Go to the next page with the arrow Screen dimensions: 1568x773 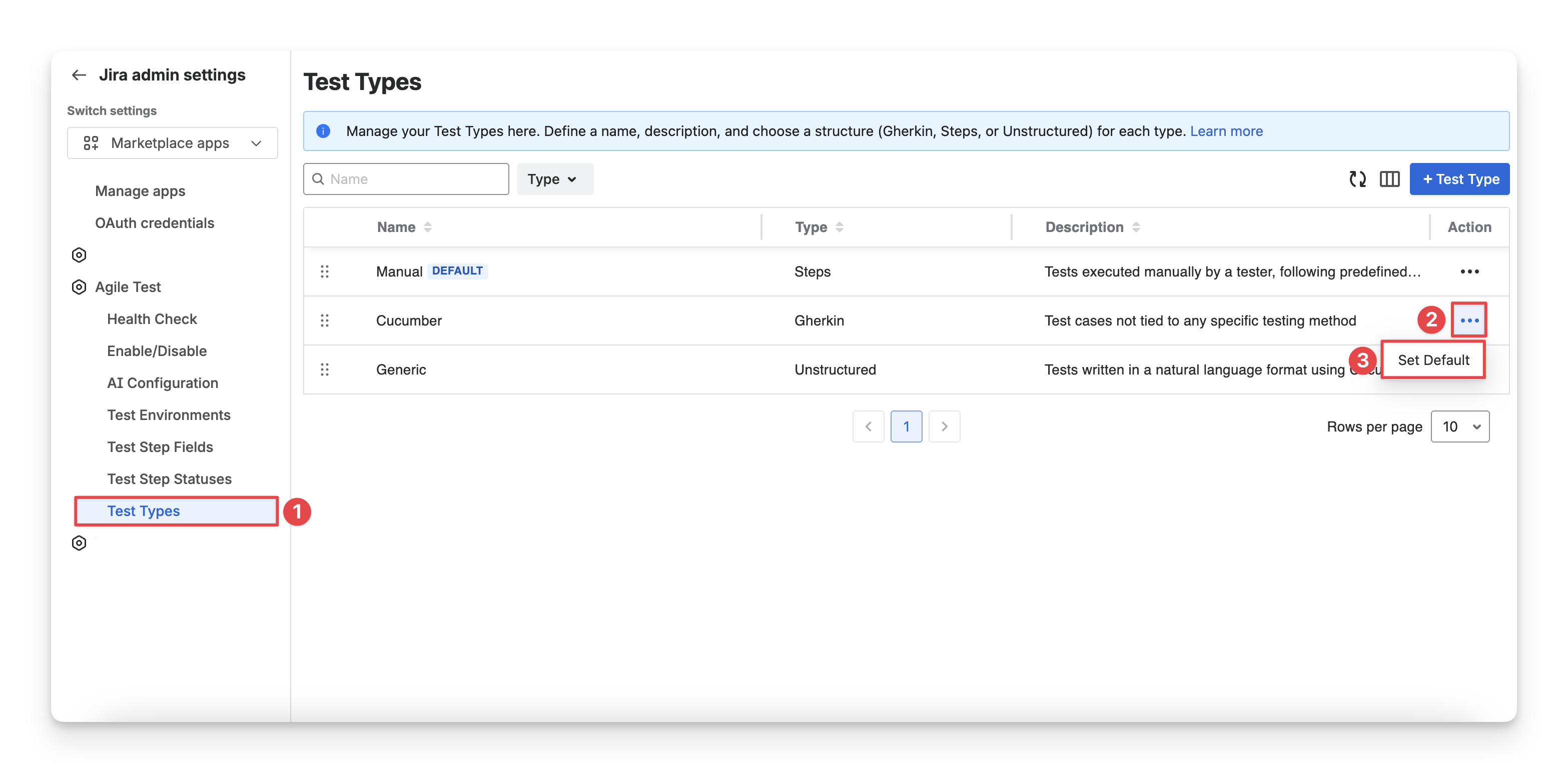(944, 426)
